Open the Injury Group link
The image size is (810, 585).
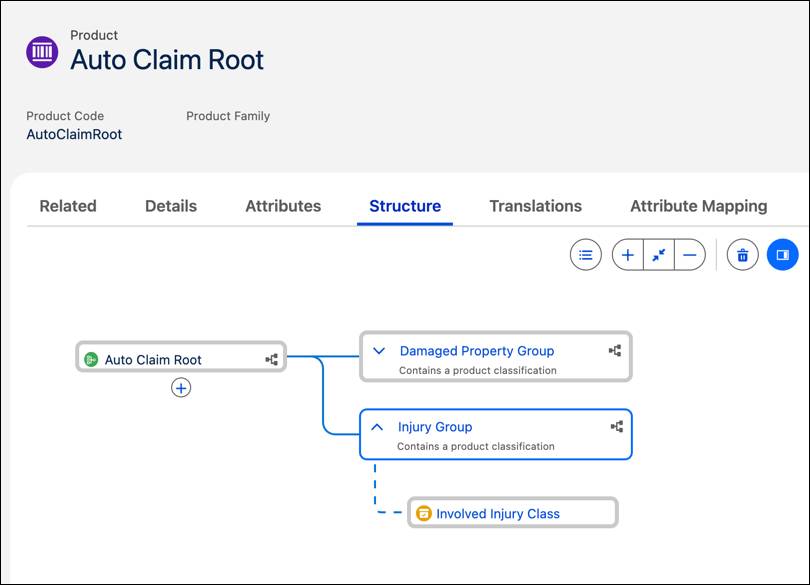tap(435, 427)
